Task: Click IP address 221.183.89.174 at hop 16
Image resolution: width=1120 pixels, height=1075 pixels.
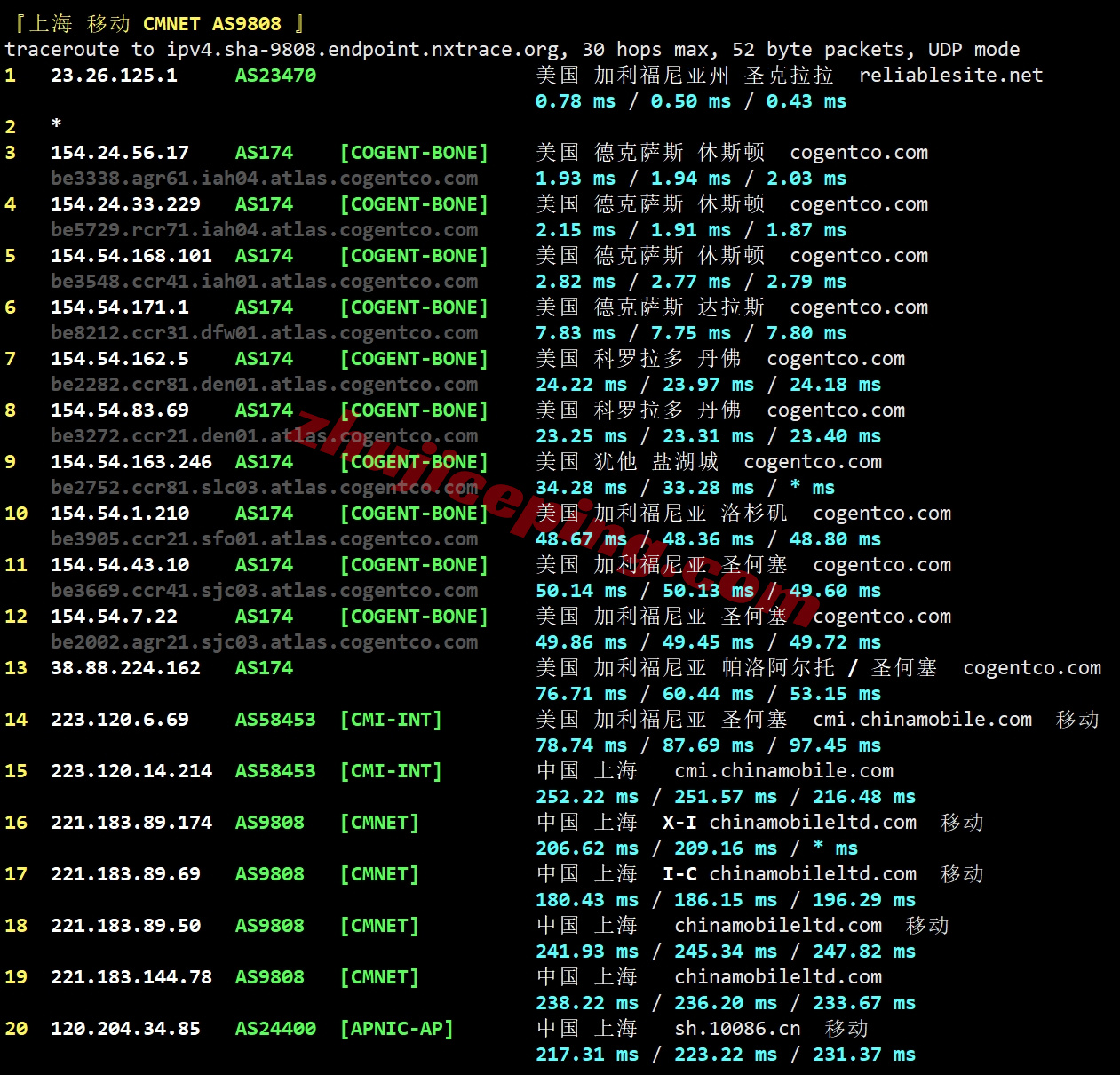Action: (131, 823)
